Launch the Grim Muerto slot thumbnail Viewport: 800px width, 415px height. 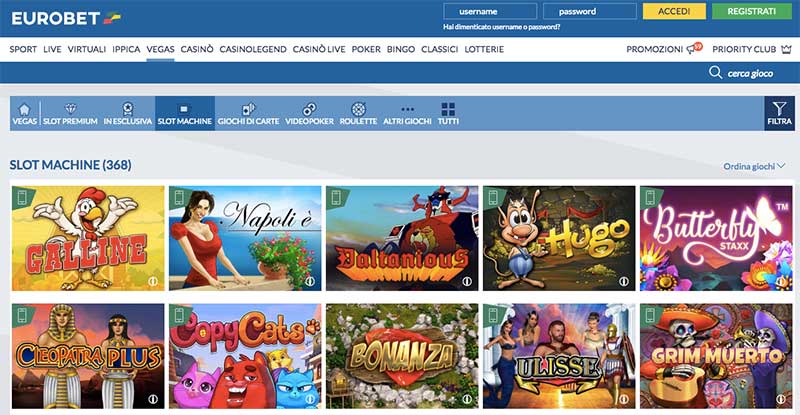716,356
